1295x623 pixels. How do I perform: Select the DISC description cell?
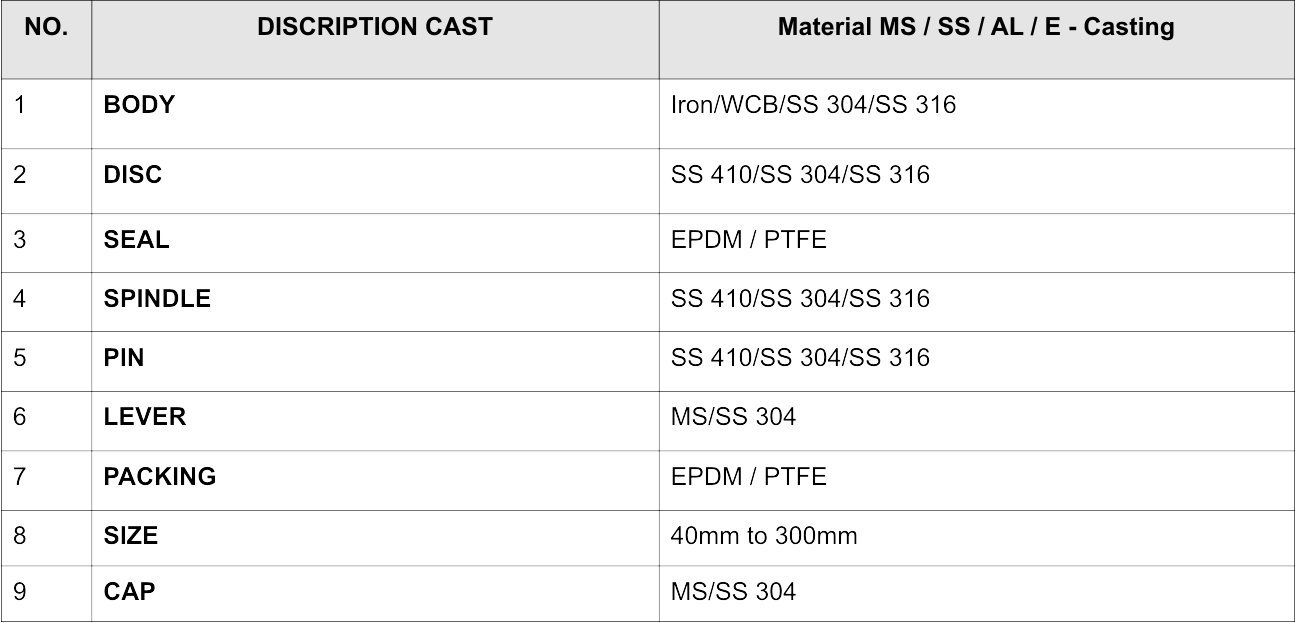375,176
